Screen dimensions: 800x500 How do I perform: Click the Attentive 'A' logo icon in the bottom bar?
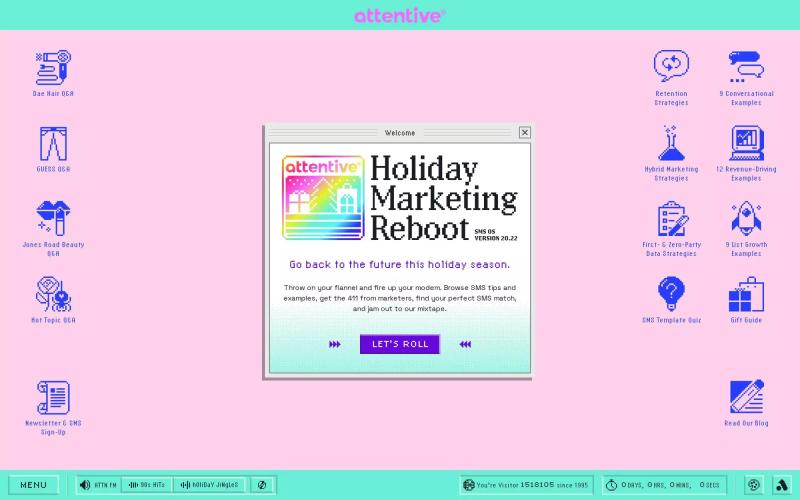coord(782,485)
